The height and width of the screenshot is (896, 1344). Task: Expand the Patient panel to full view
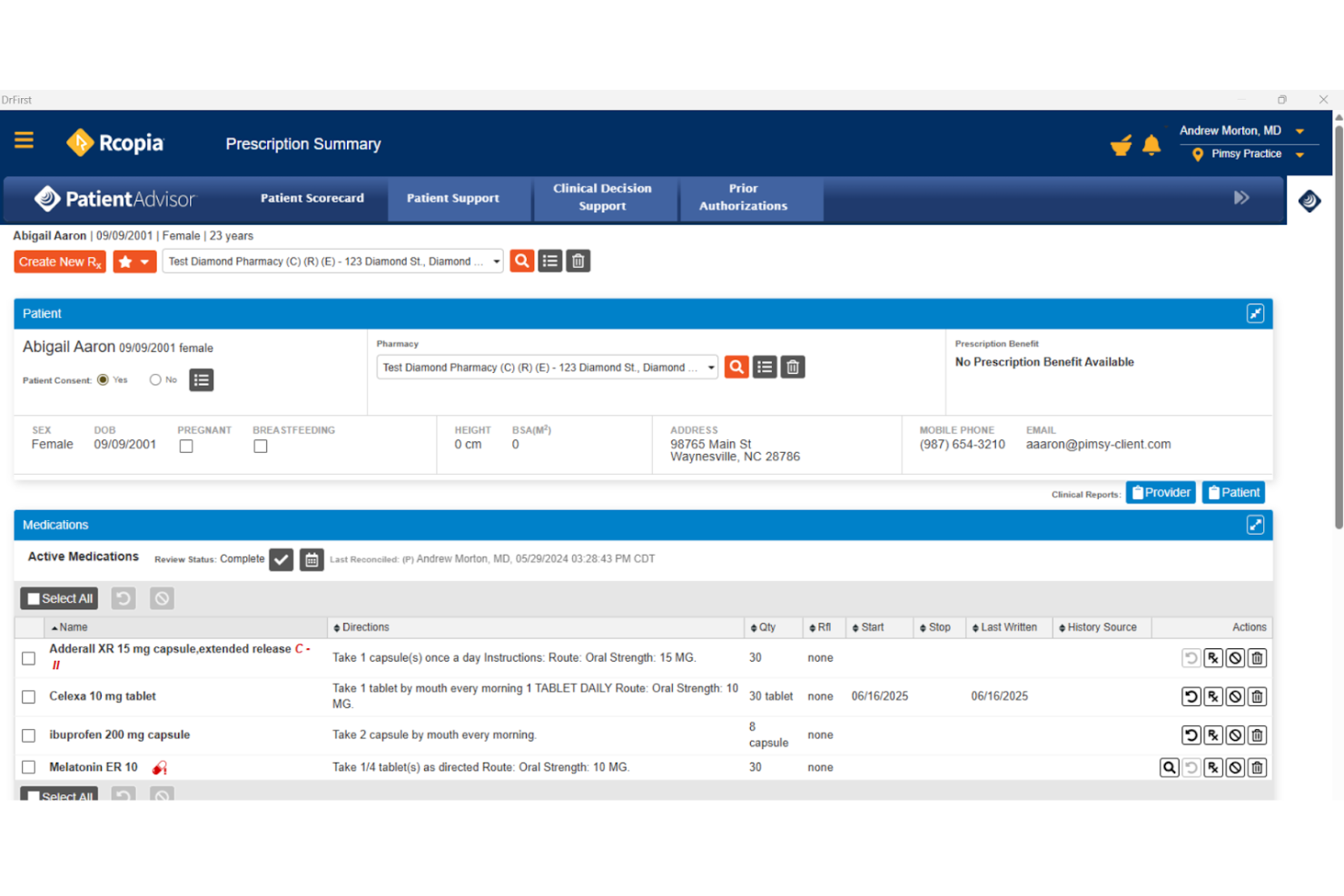coord(1255,313)
